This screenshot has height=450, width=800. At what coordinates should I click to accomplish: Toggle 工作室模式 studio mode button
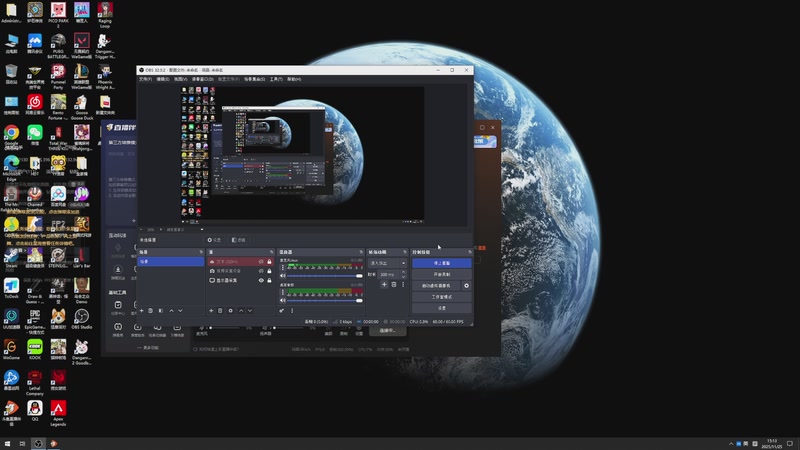[x=441, y=297]
